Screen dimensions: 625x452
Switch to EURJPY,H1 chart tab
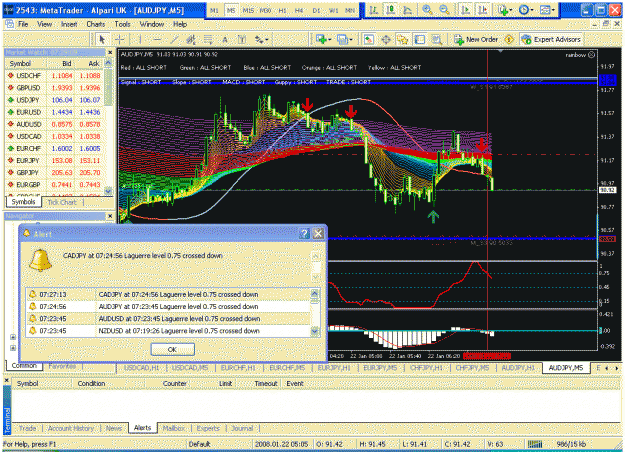pyautogui.click(x=334, y=368)
